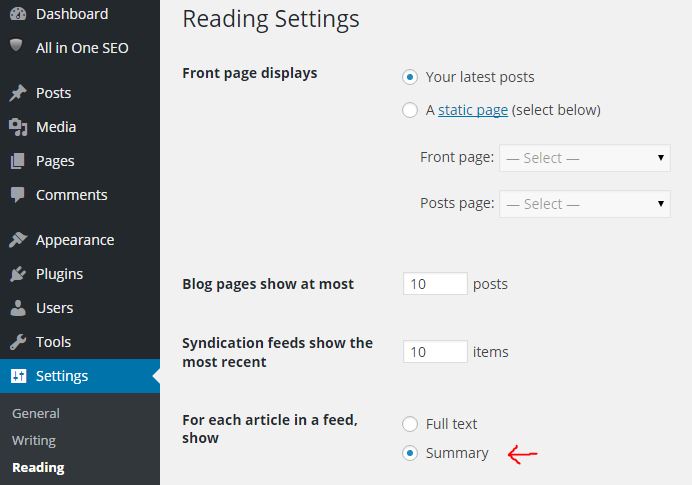Select the Full text radio button
692x485 pixels.
coord(410,424)
